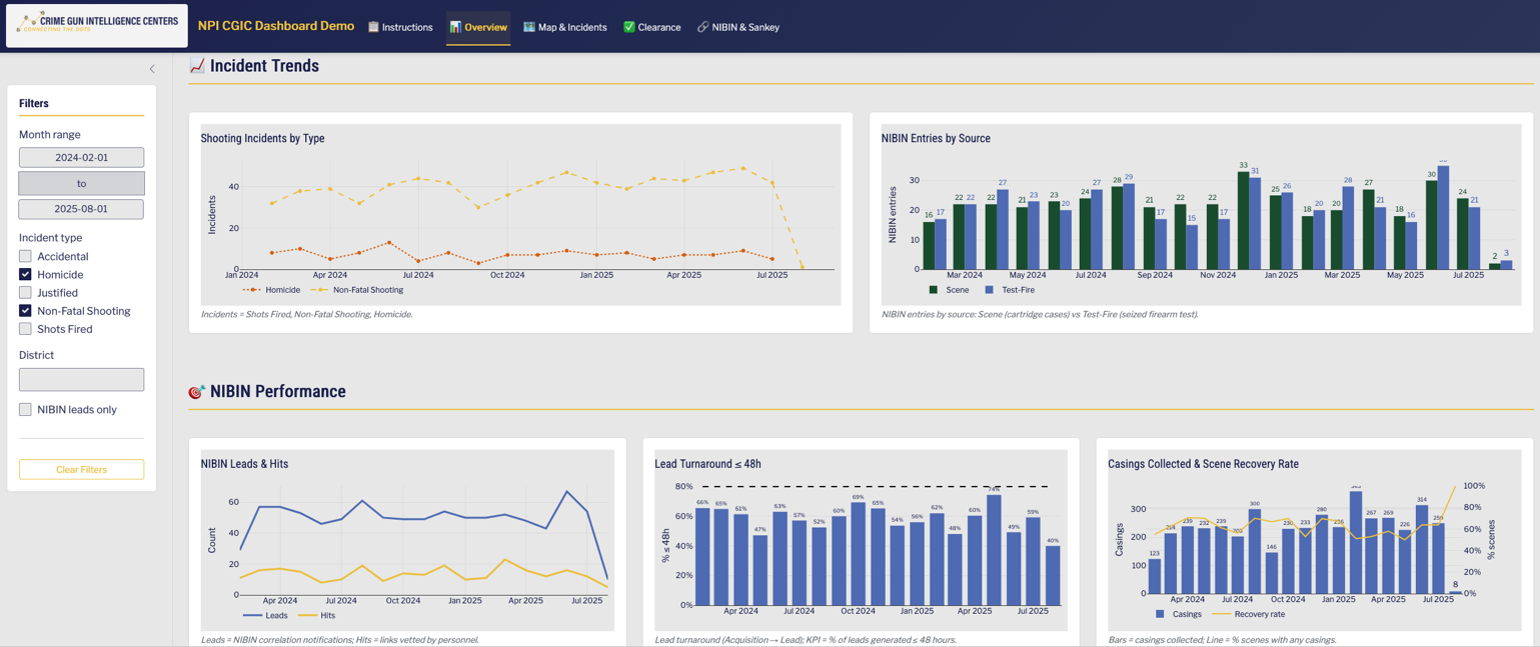Click the NIBIN & Sankey link icon
This screenshot has height=647, width=1540.
[x=703, y=27]
